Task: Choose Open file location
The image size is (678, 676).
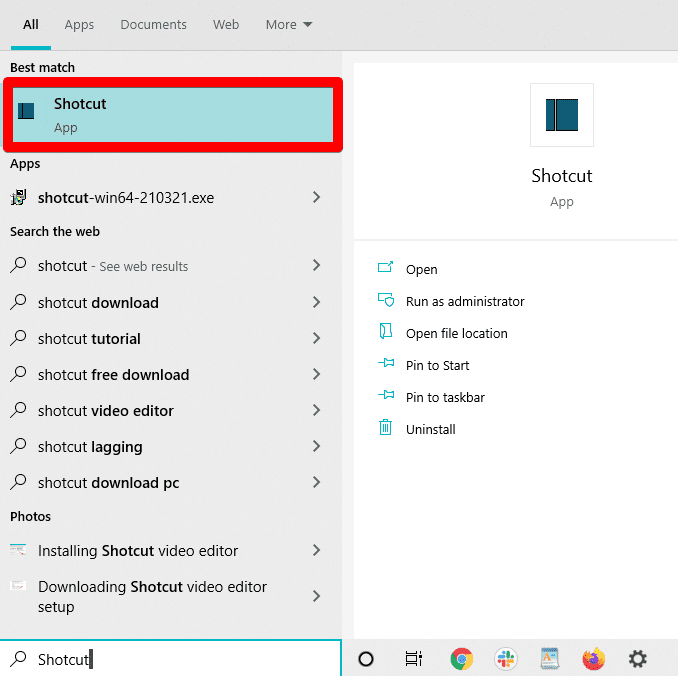Action: pos(457,333)
